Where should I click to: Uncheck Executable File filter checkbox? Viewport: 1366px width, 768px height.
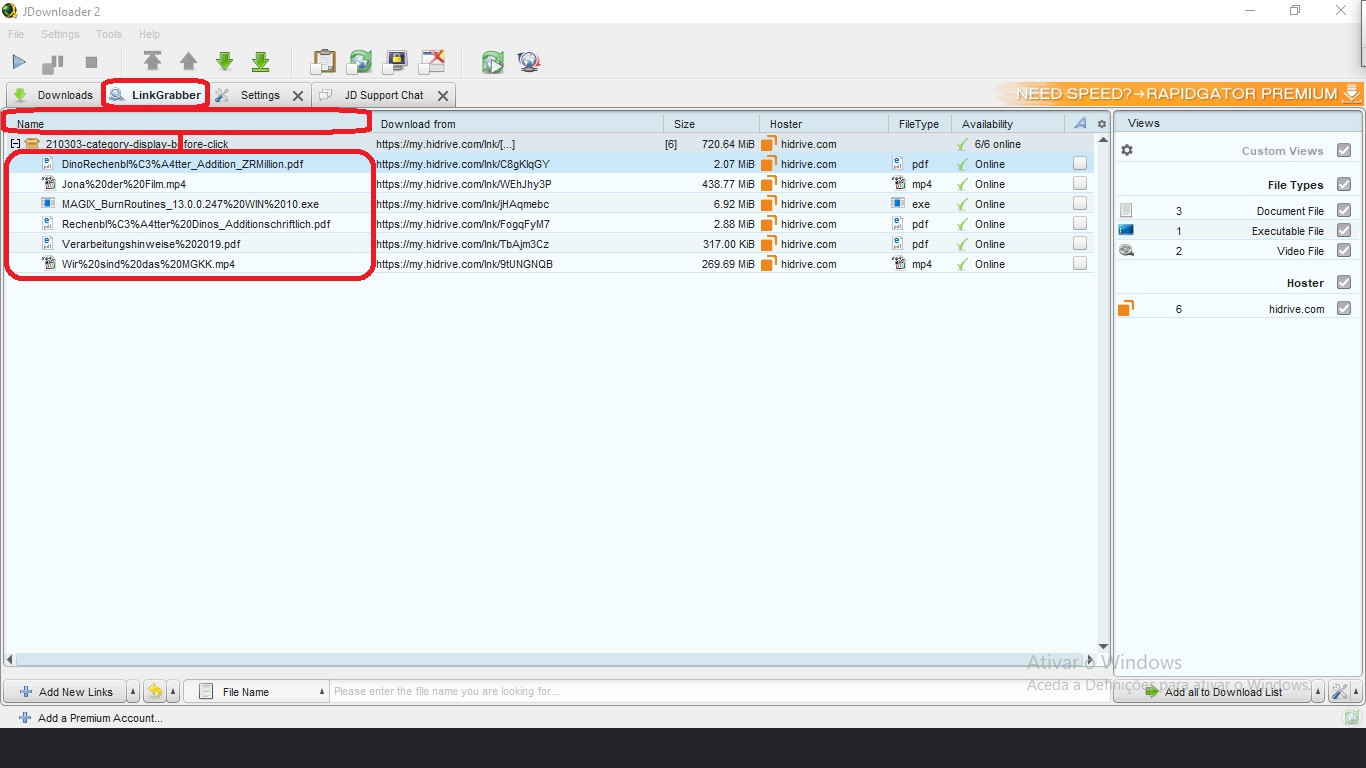[x=1344, y=230]
